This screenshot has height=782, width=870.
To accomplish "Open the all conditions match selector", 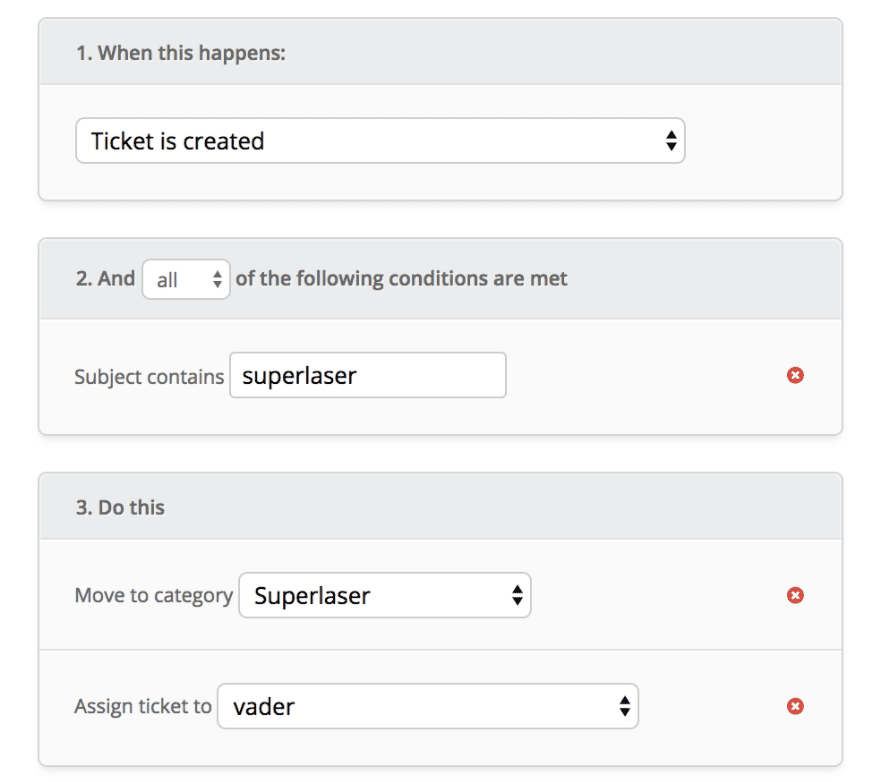I will [x=186, y=280].
